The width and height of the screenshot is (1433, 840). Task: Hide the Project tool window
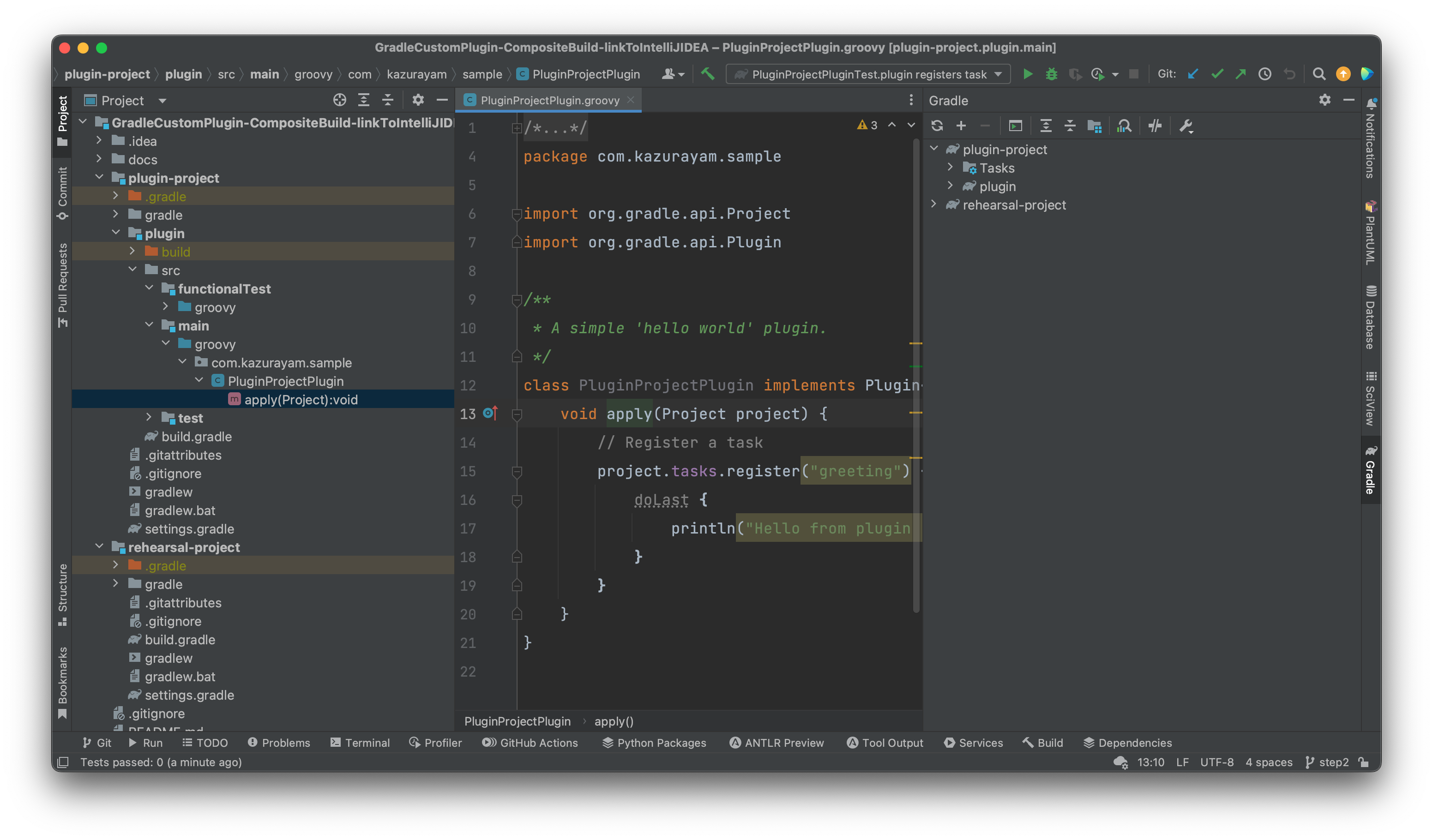(442, 100)
